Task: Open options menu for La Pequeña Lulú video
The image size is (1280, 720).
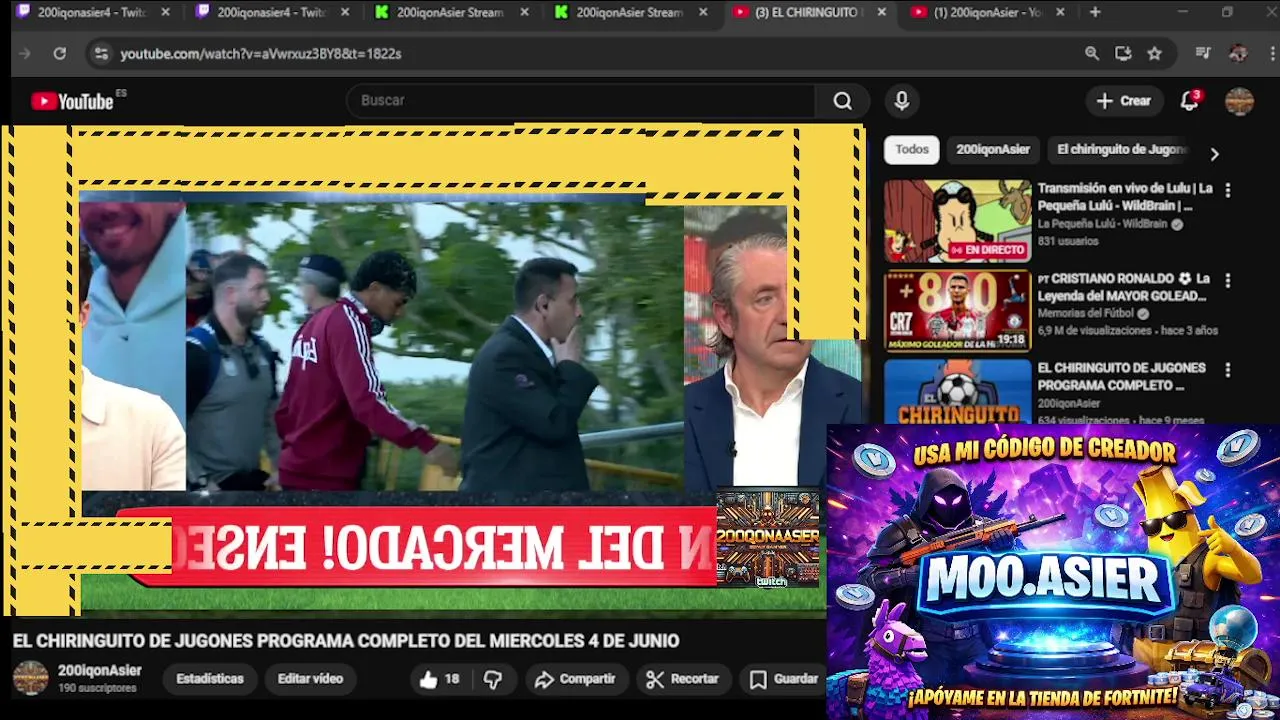Action: (x=1228, y=190)
